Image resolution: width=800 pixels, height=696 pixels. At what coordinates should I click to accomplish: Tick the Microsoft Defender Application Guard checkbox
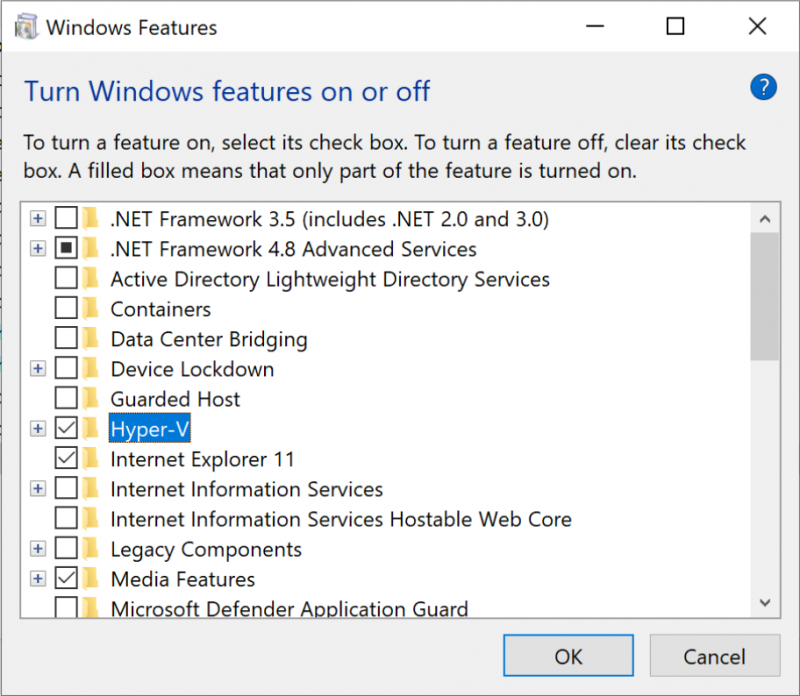pyautogui.click(x=66, y=607)
